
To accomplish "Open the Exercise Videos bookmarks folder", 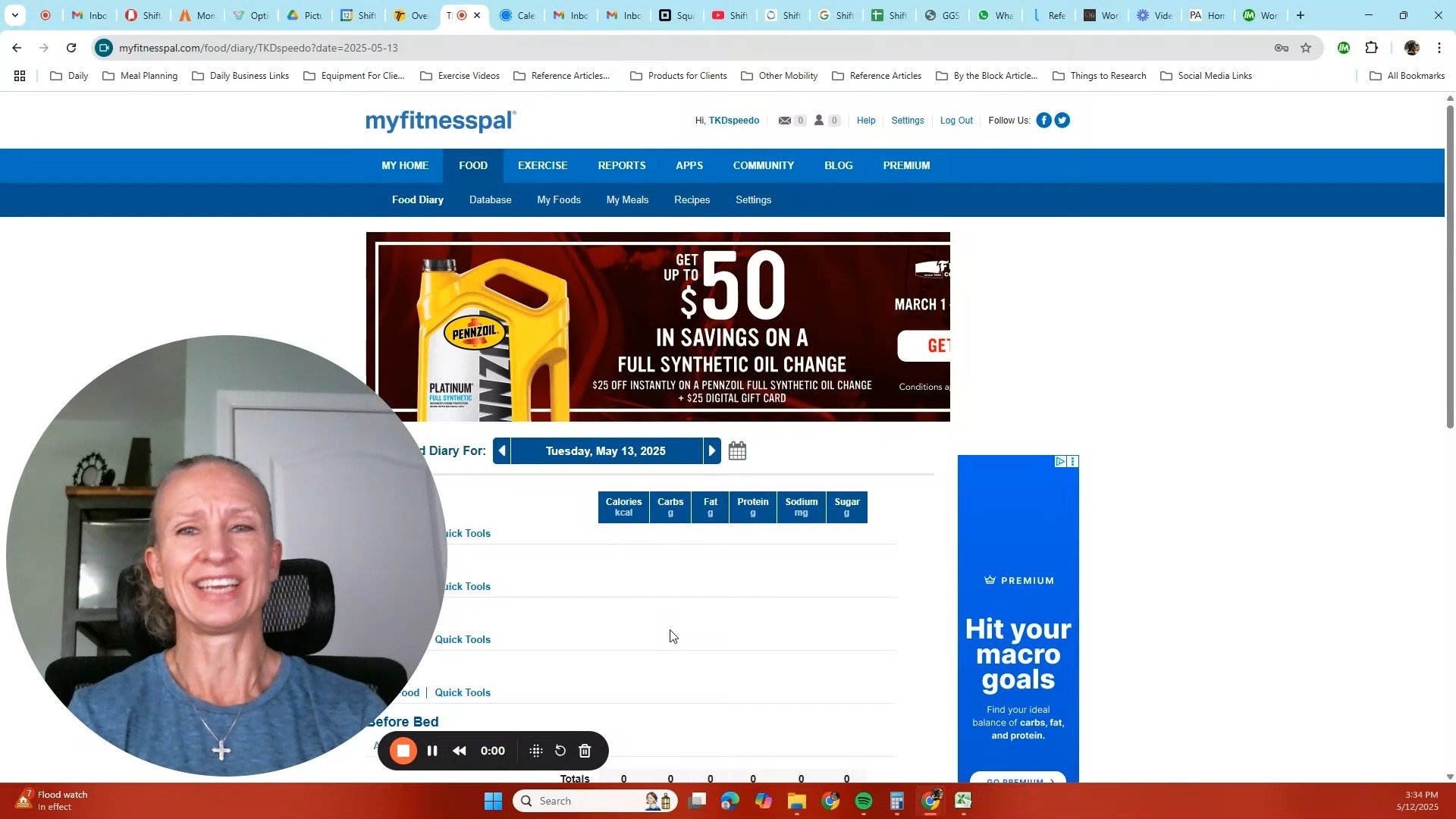I will (x=460, y=76).
